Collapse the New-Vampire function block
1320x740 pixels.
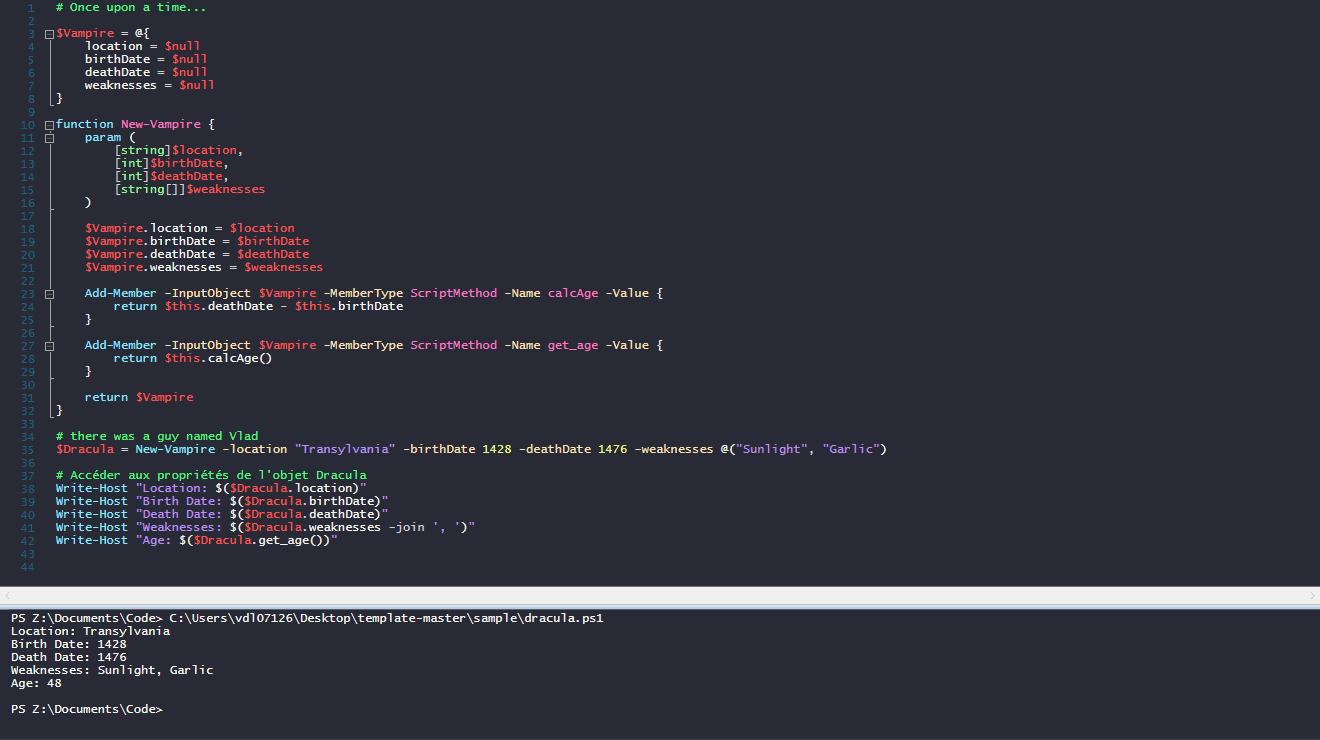point(48,123)
